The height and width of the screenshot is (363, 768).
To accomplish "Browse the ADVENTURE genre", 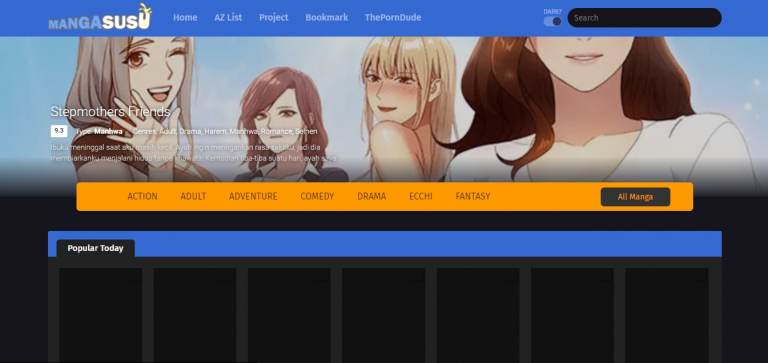I will (x=253, y=196).
